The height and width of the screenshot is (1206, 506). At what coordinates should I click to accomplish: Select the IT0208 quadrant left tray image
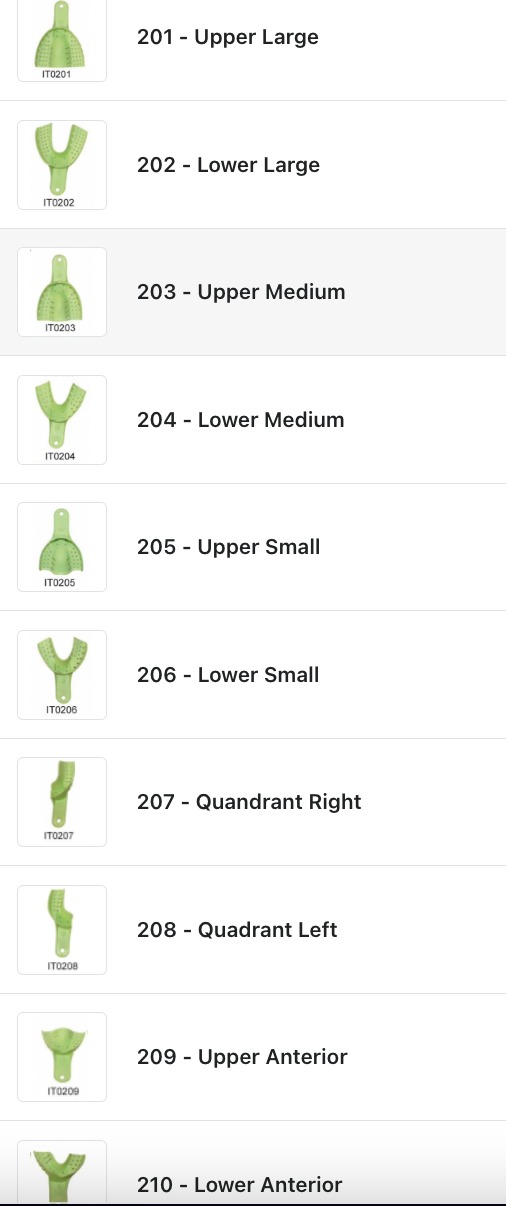pyautogui.click(x=62, y=930)
